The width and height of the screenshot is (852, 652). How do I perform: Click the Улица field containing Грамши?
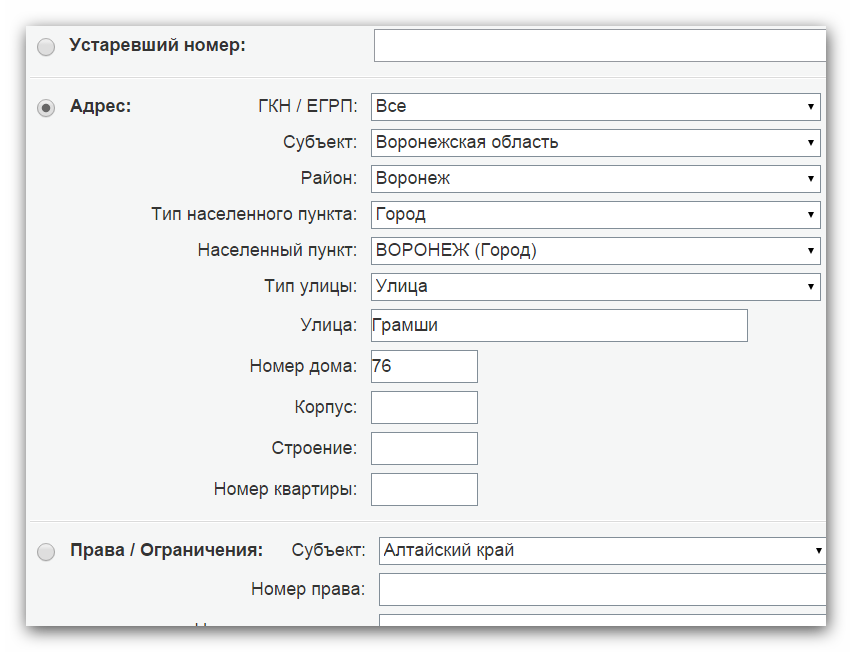click(x=559, y=326)
